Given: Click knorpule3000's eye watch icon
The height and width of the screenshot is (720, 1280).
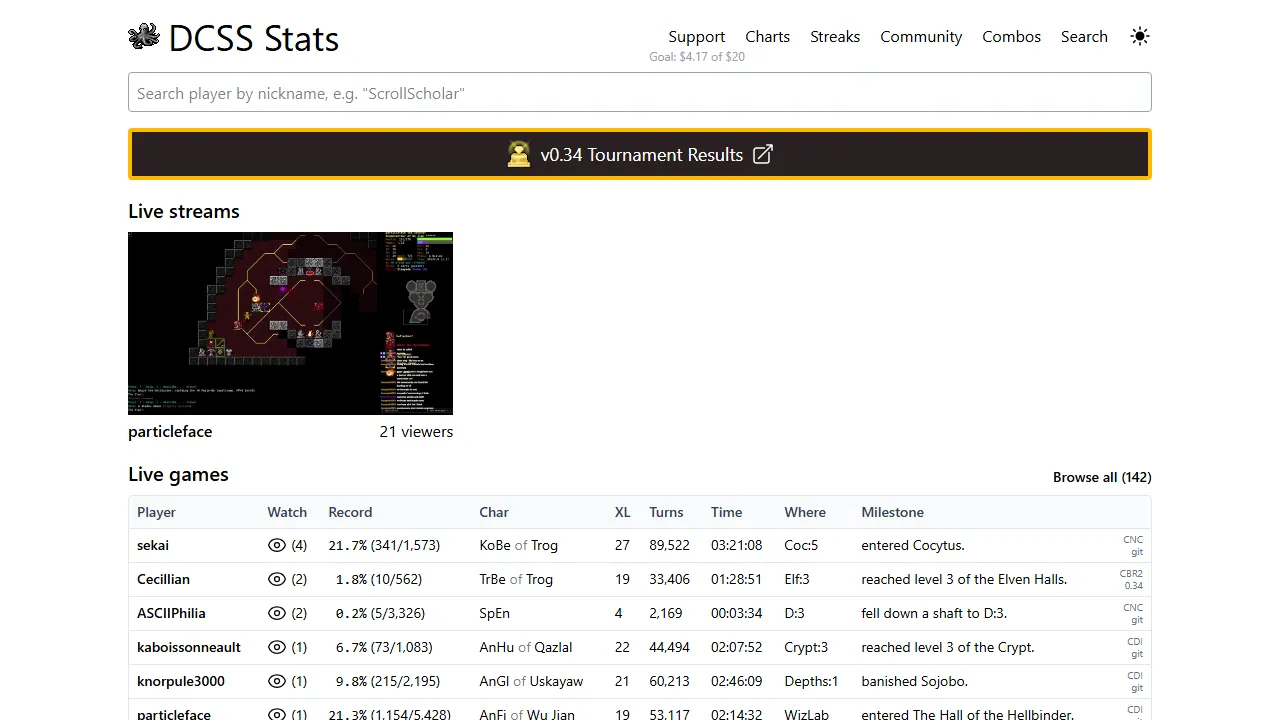Looking at the screenshot, I should pos(275,681).
